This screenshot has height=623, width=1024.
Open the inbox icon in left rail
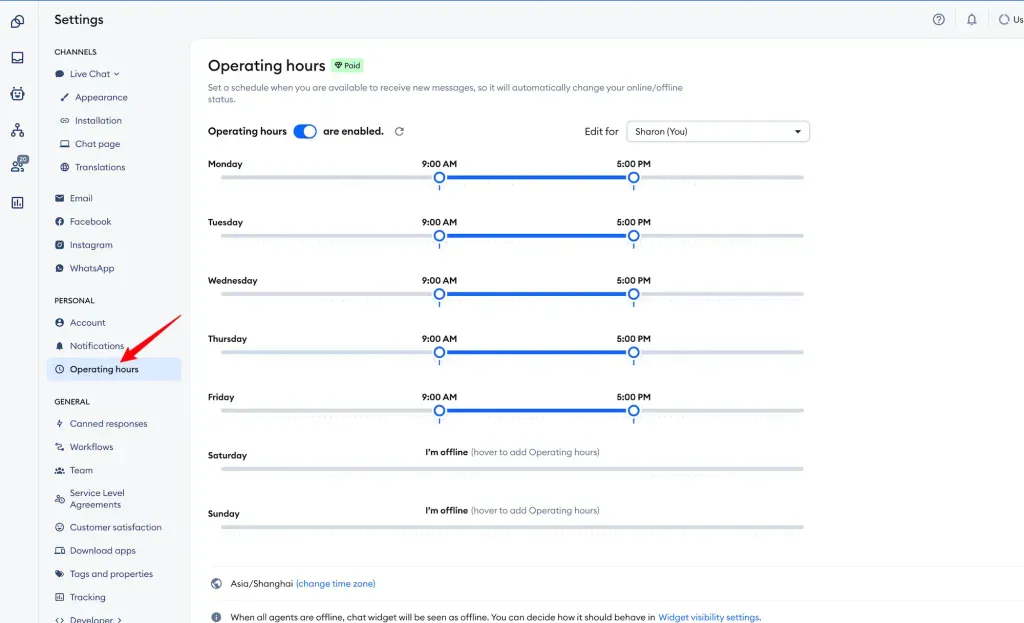point(18,57)
